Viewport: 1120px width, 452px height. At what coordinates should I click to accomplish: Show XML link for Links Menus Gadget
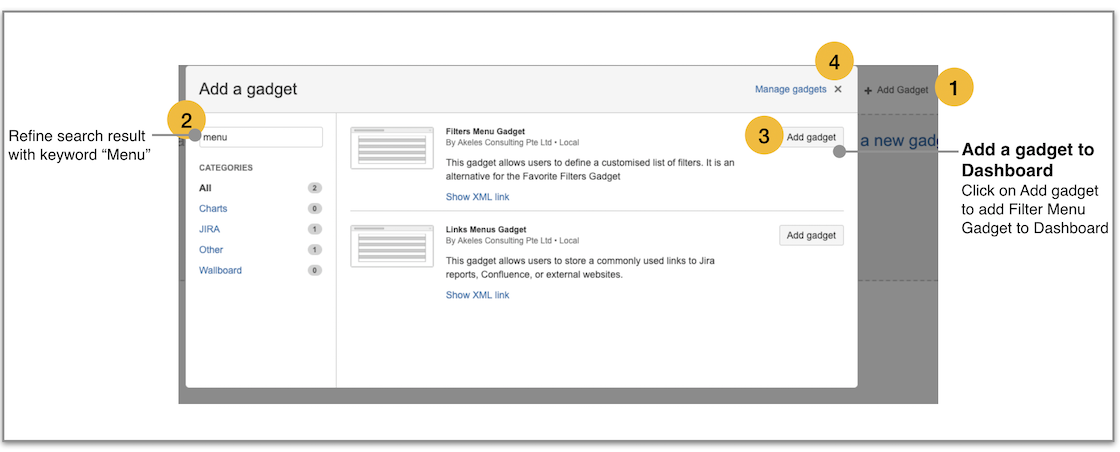pyautogui.click(x=477, y=295)
